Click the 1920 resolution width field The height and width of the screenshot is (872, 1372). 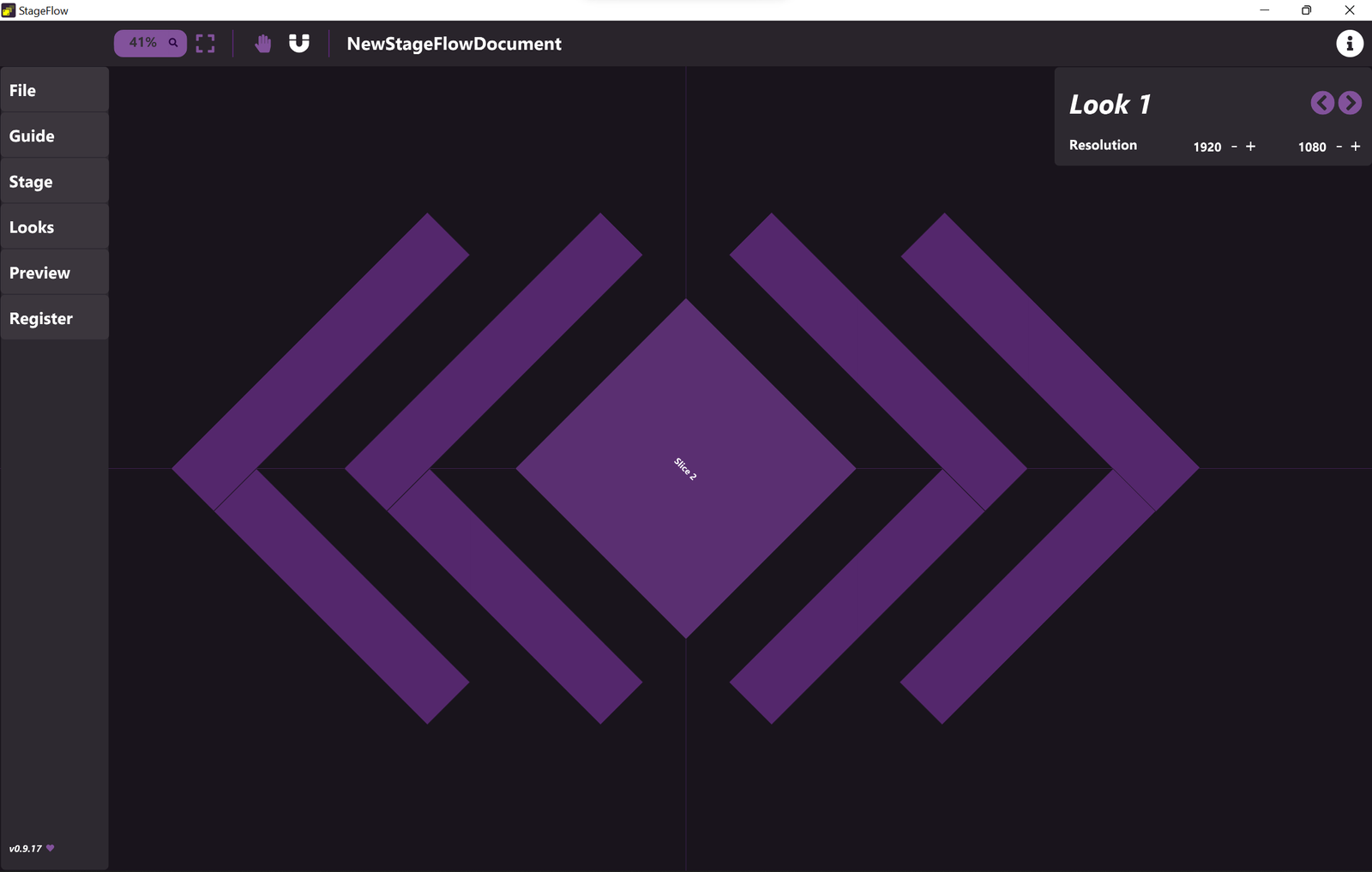point(1207,147)
